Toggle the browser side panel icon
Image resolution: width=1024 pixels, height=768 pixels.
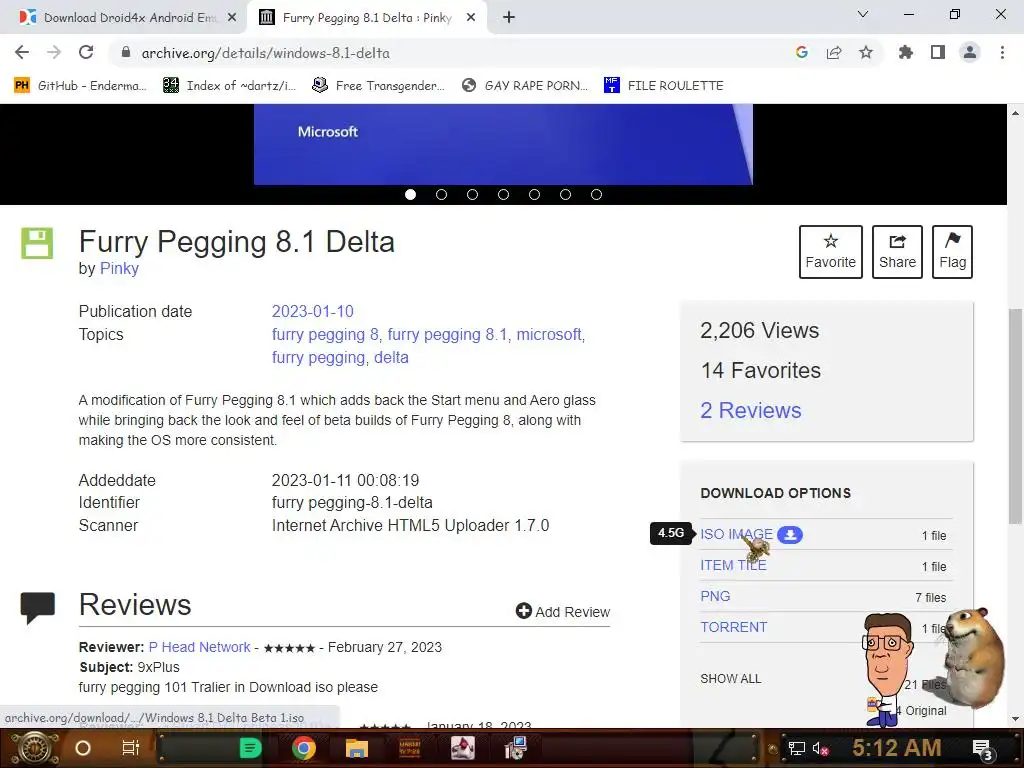click(x=938, y=52)
